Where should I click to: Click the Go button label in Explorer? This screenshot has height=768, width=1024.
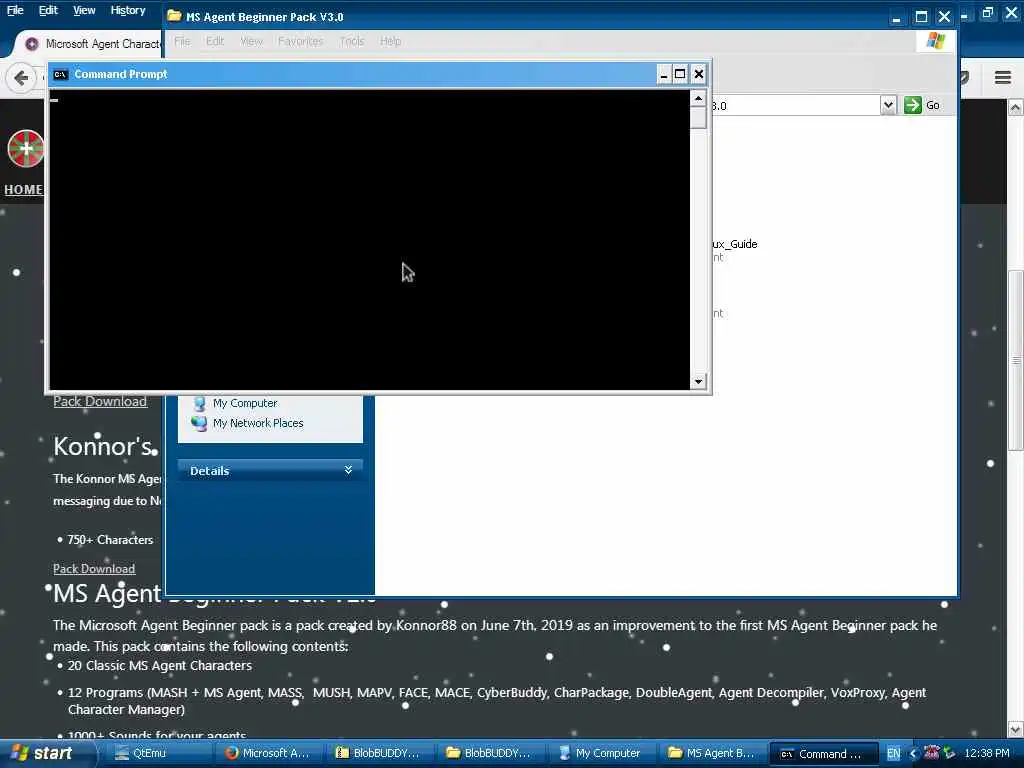pos(933,105)
